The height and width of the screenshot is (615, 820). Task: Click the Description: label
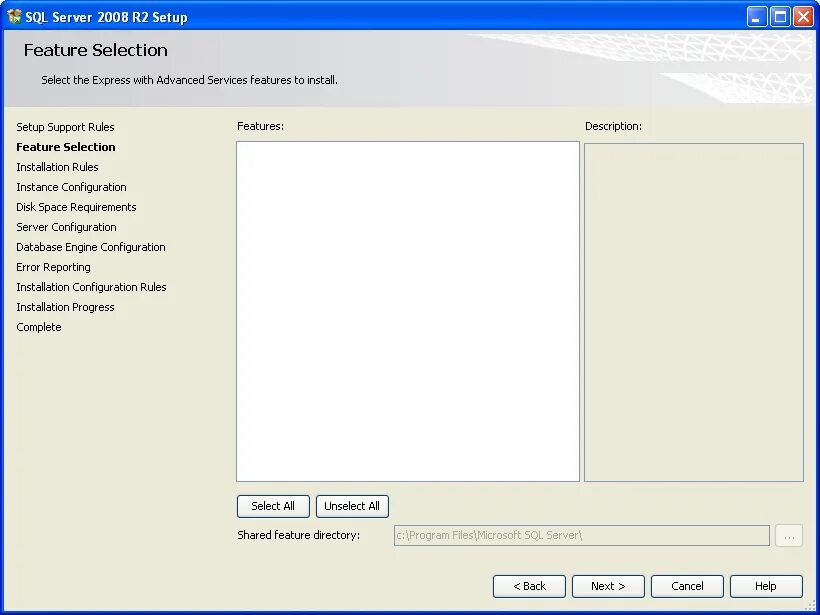coord(613,126)
